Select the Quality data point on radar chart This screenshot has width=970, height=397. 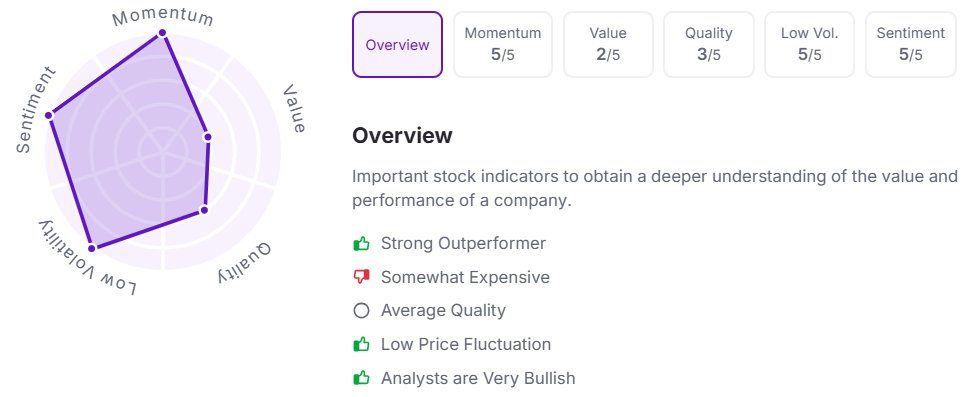coord(204,210)
